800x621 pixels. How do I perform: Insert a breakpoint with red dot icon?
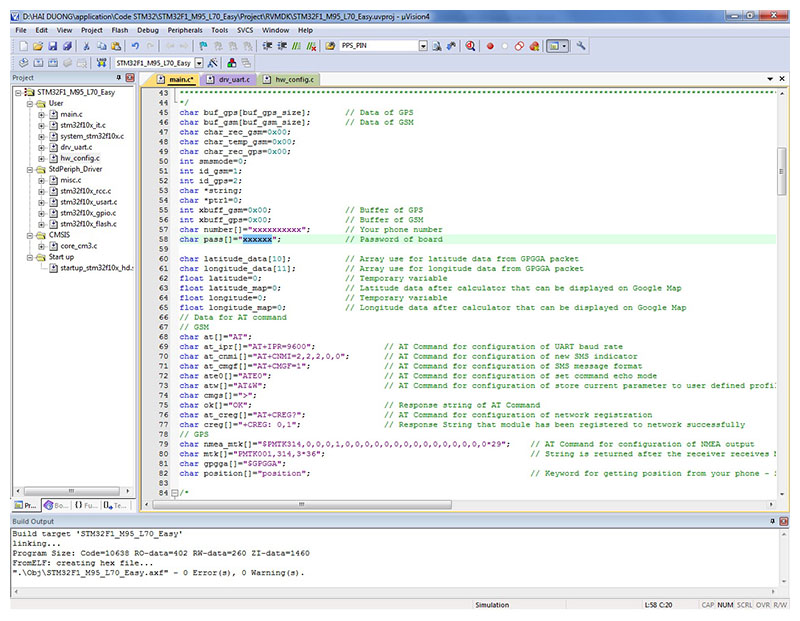click(490, 46)
